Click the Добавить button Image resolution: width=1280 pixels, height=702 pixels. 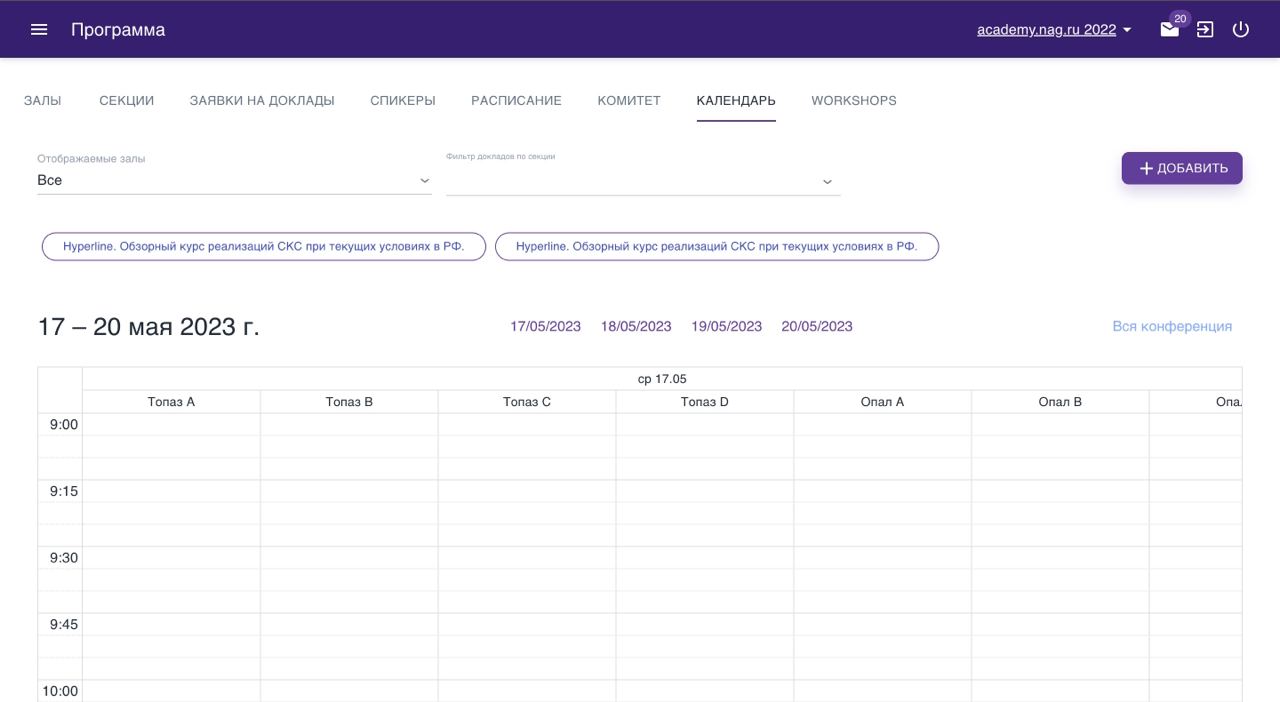click(x=1181, y=168)
